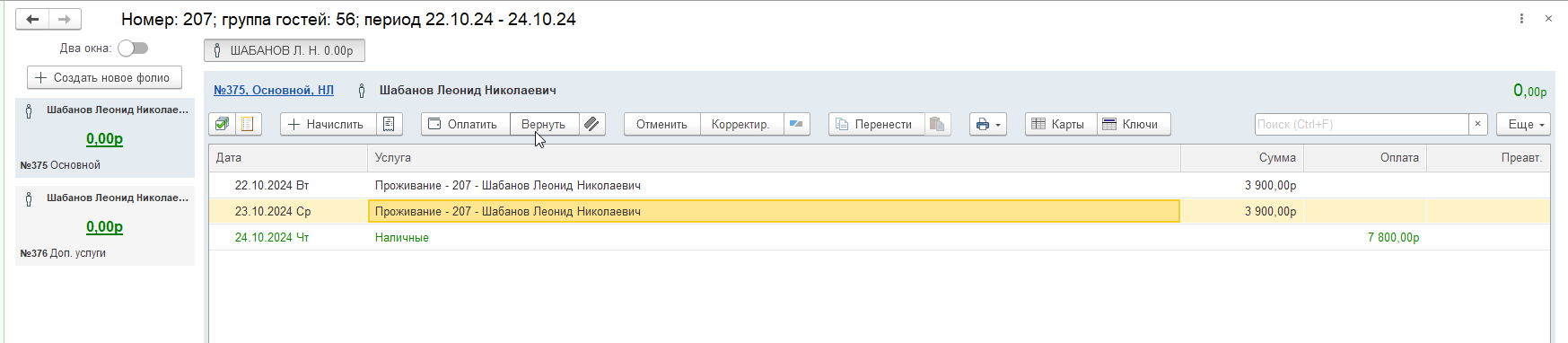Select folio card №375 Основной

pyautogui.click(x=105, y=137)
